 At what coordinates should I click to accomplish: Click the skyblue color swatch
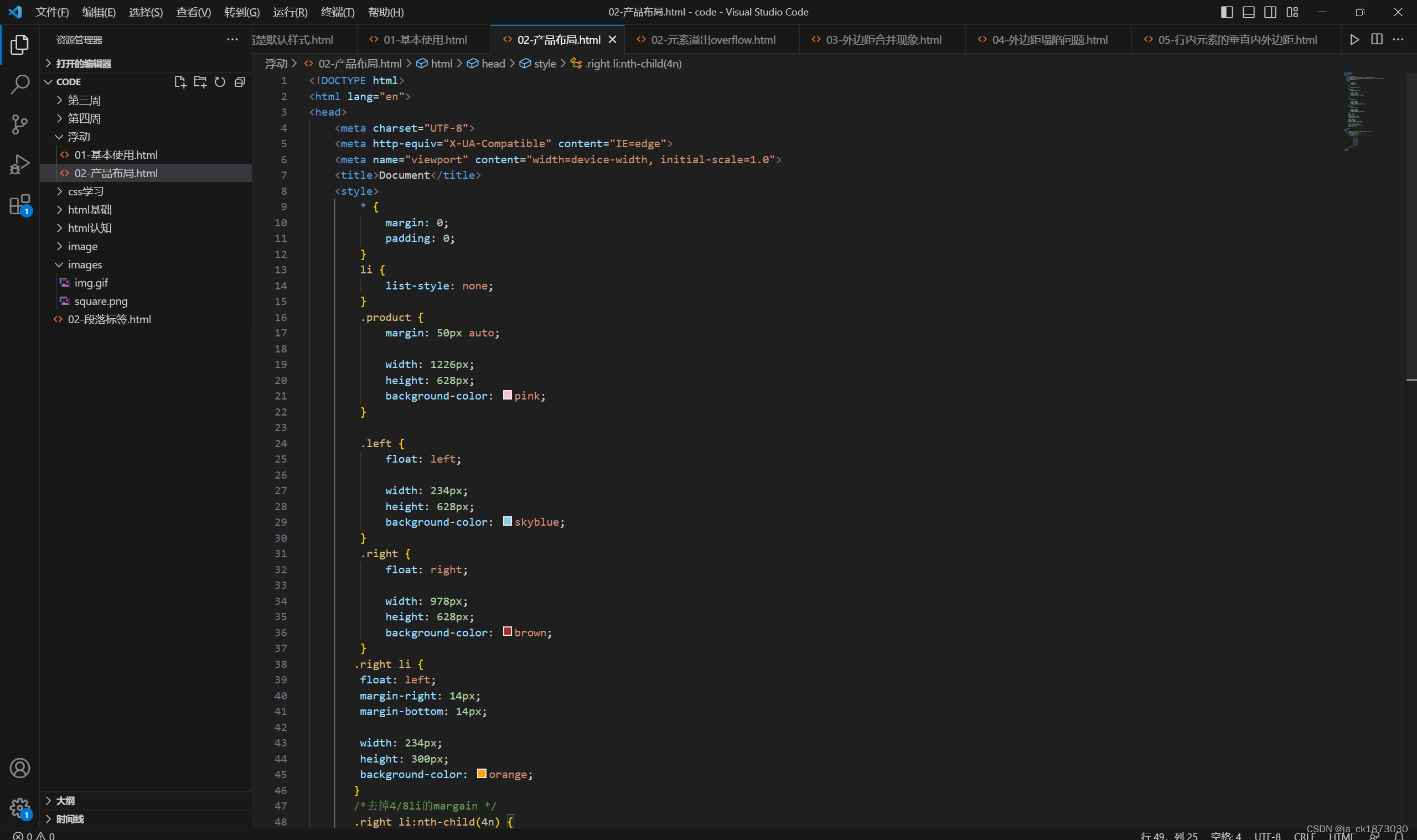click(x=507, y=521)
